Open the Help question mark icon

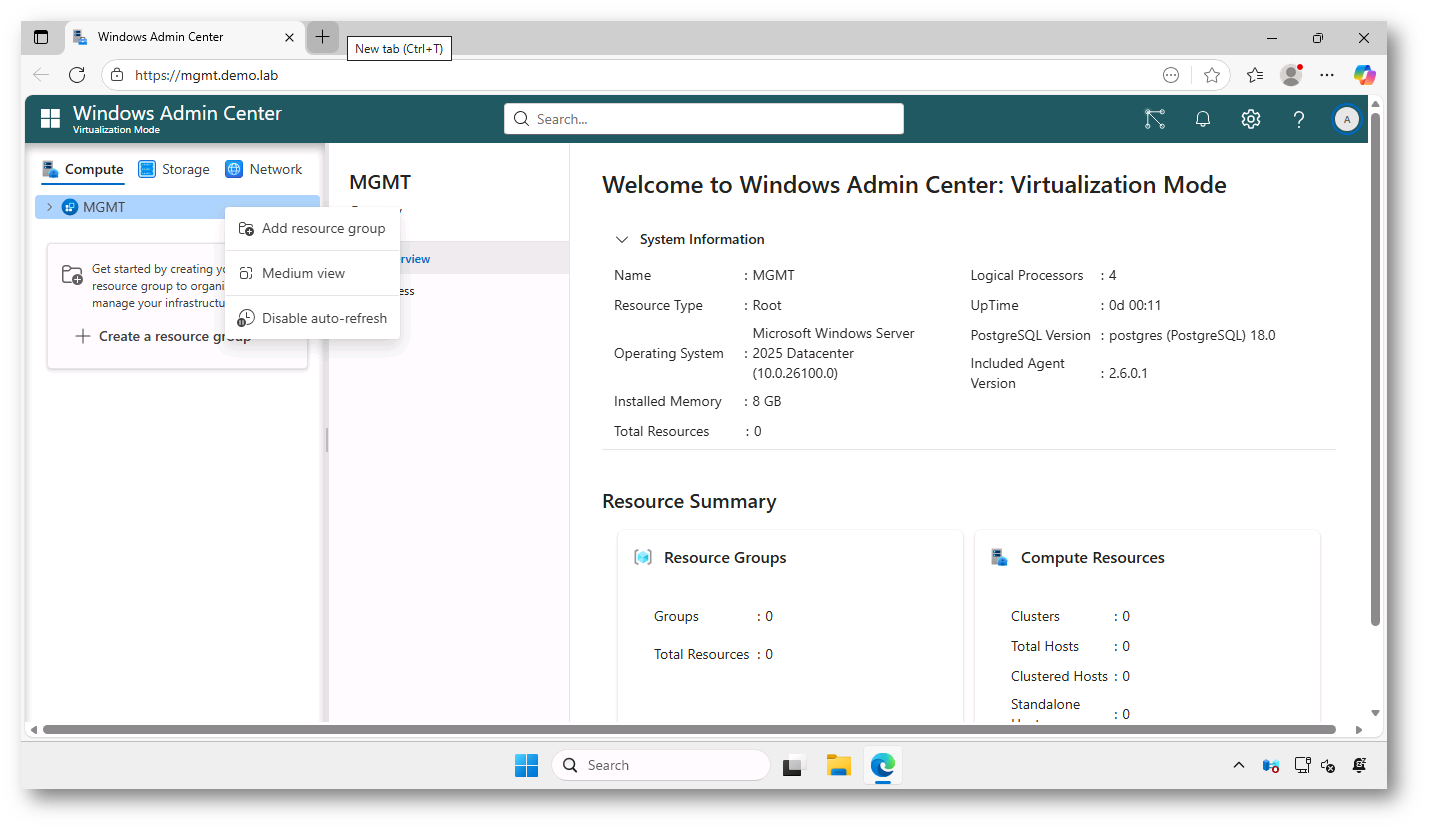pyautogui.click(x=1298, y=119)
